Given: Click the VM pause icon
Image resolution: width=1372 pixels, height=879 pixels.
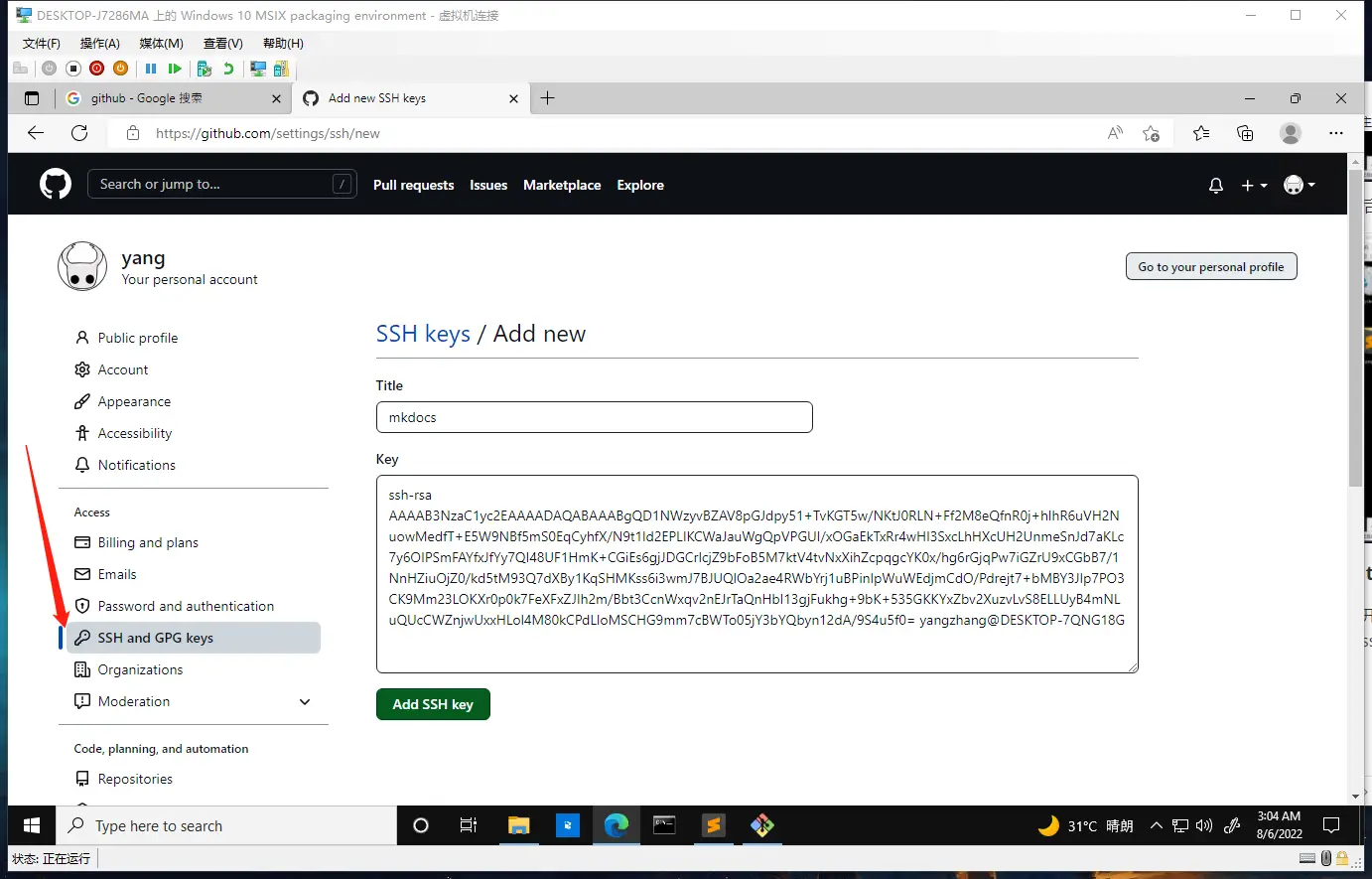Looking at the screenshot, I should [x=151, y=69].
